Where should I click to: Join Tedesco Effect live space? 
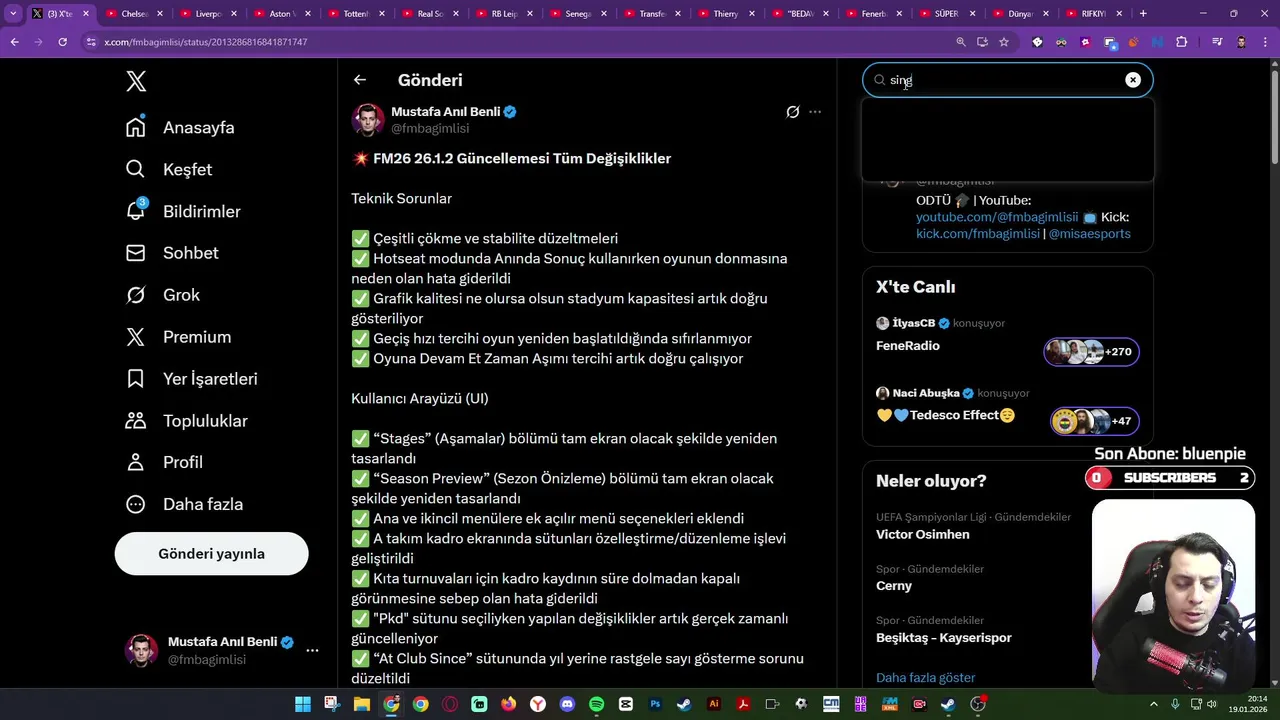(x=946, y=415)
